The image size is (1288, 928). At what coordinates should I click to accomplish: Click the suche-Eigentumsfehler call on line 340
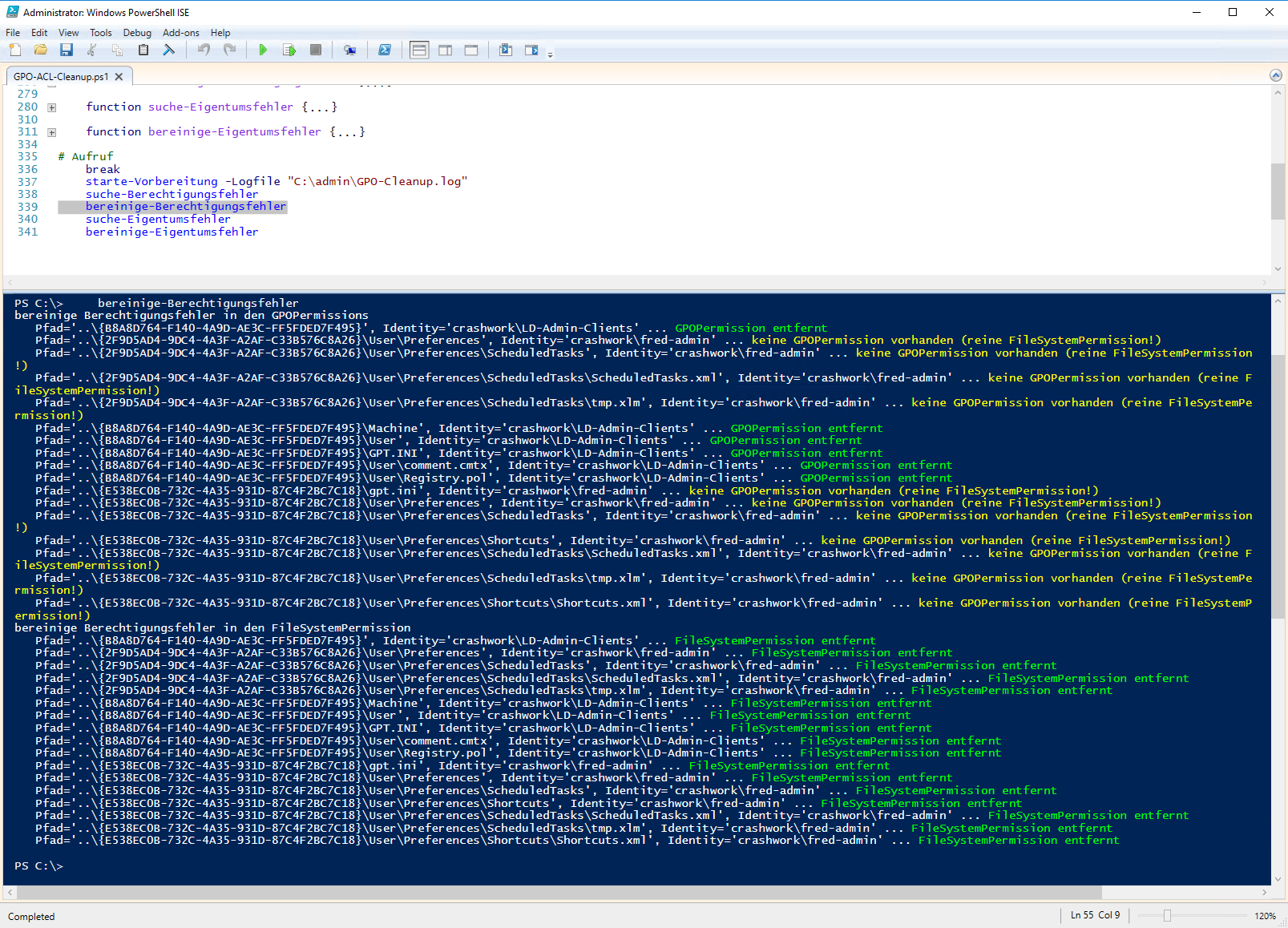158,219
